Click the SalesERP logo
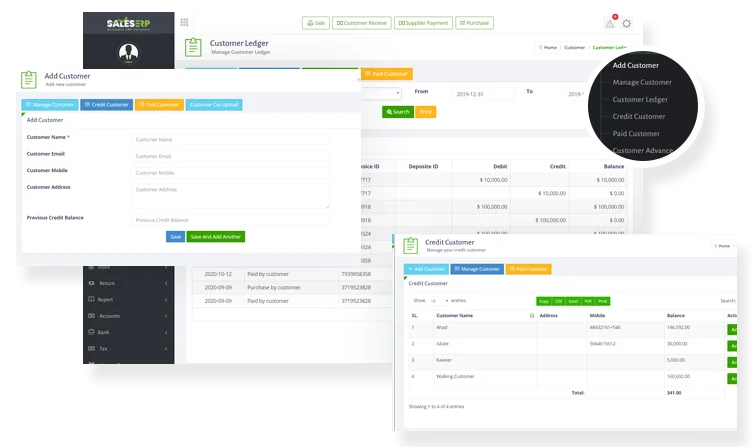 (x=127, y=22)
